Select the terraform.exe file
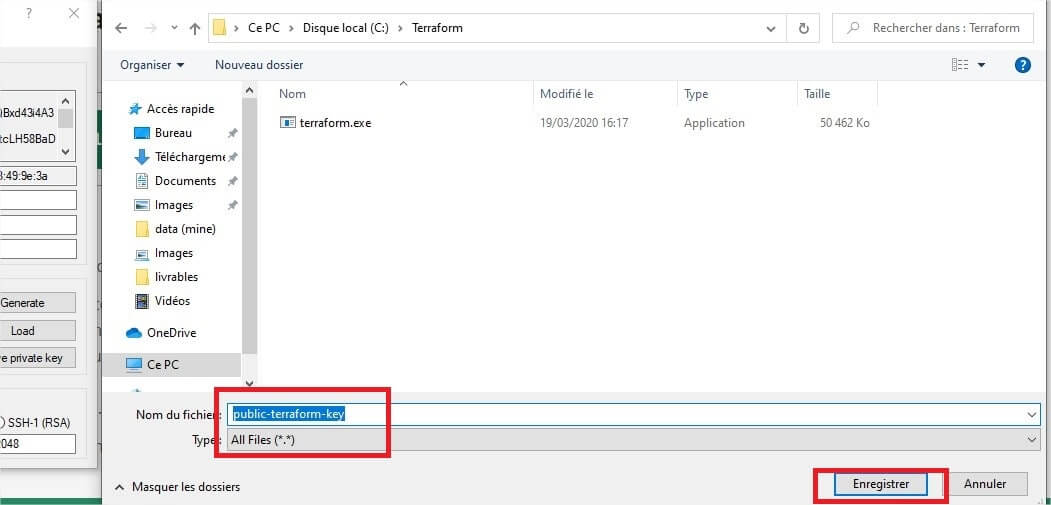1051x505 pixels. coord(335,123)
